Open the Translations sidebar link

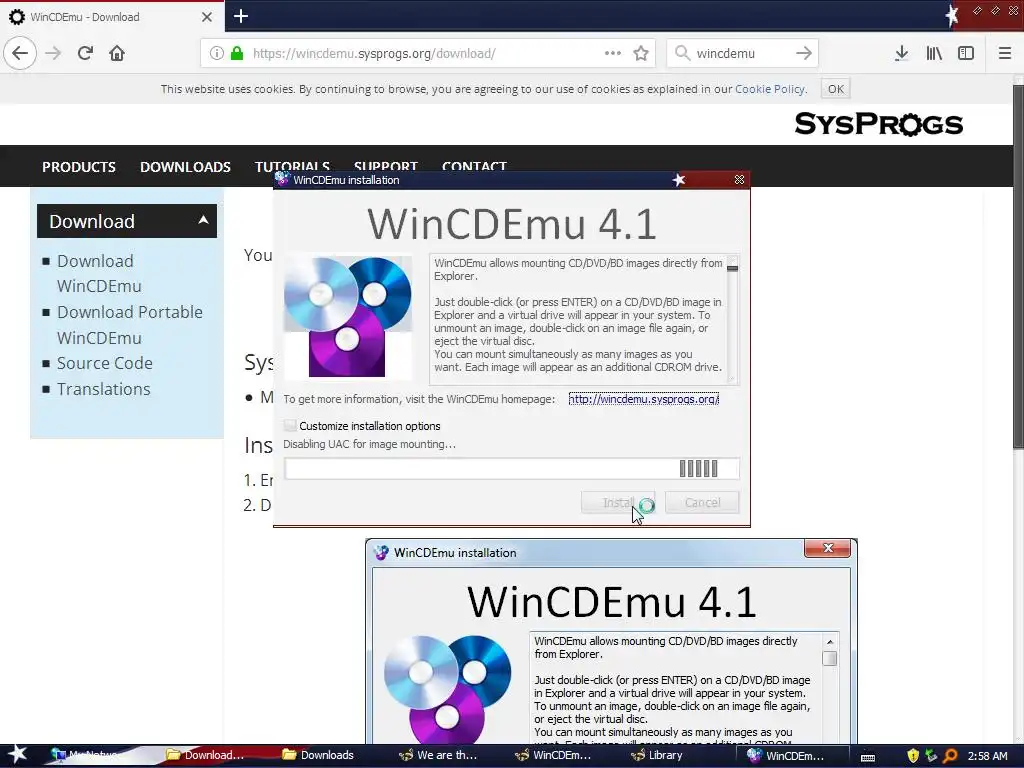click(x=104, y=389)
